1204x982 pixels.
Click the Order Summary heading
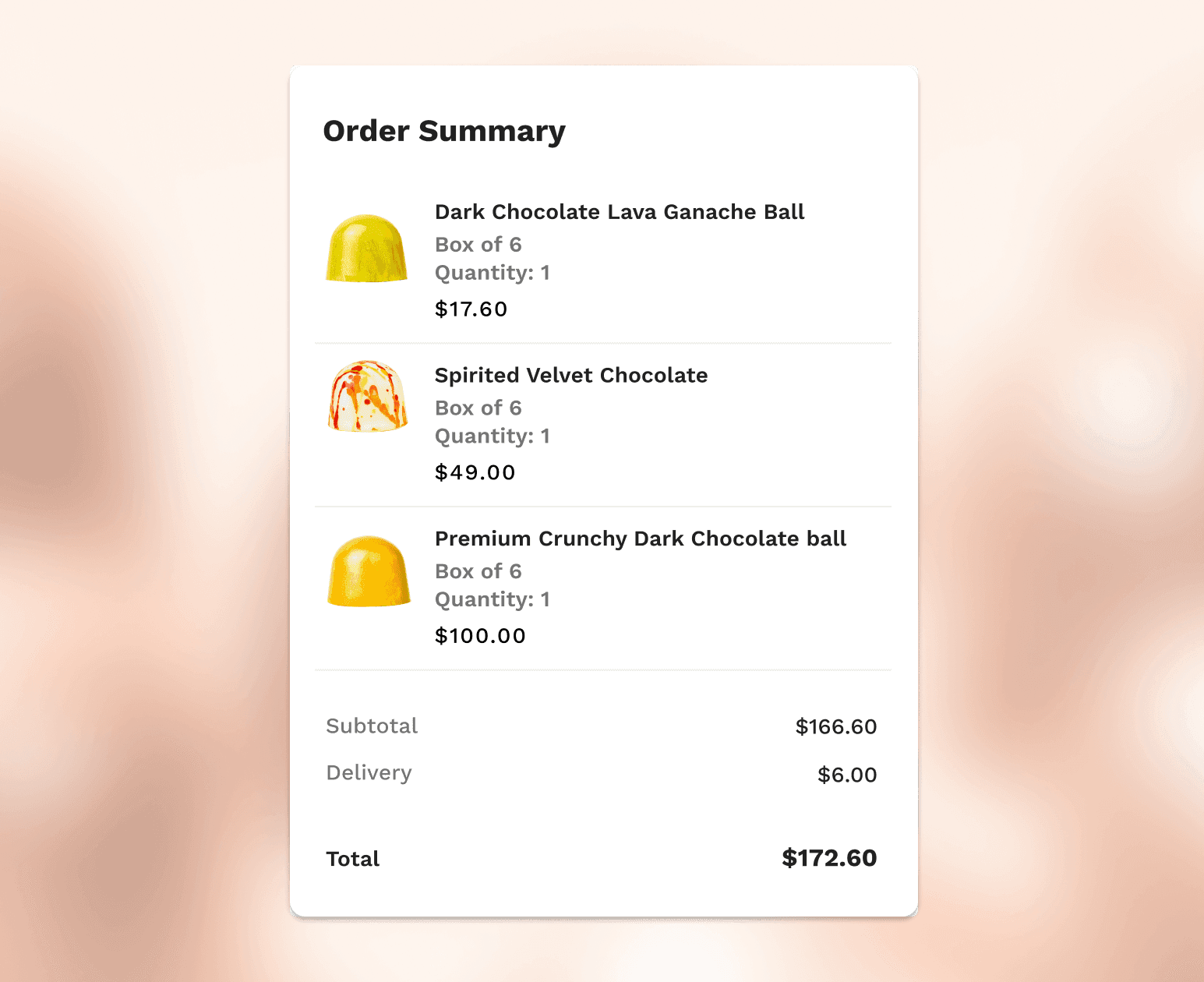coord(444,131)
